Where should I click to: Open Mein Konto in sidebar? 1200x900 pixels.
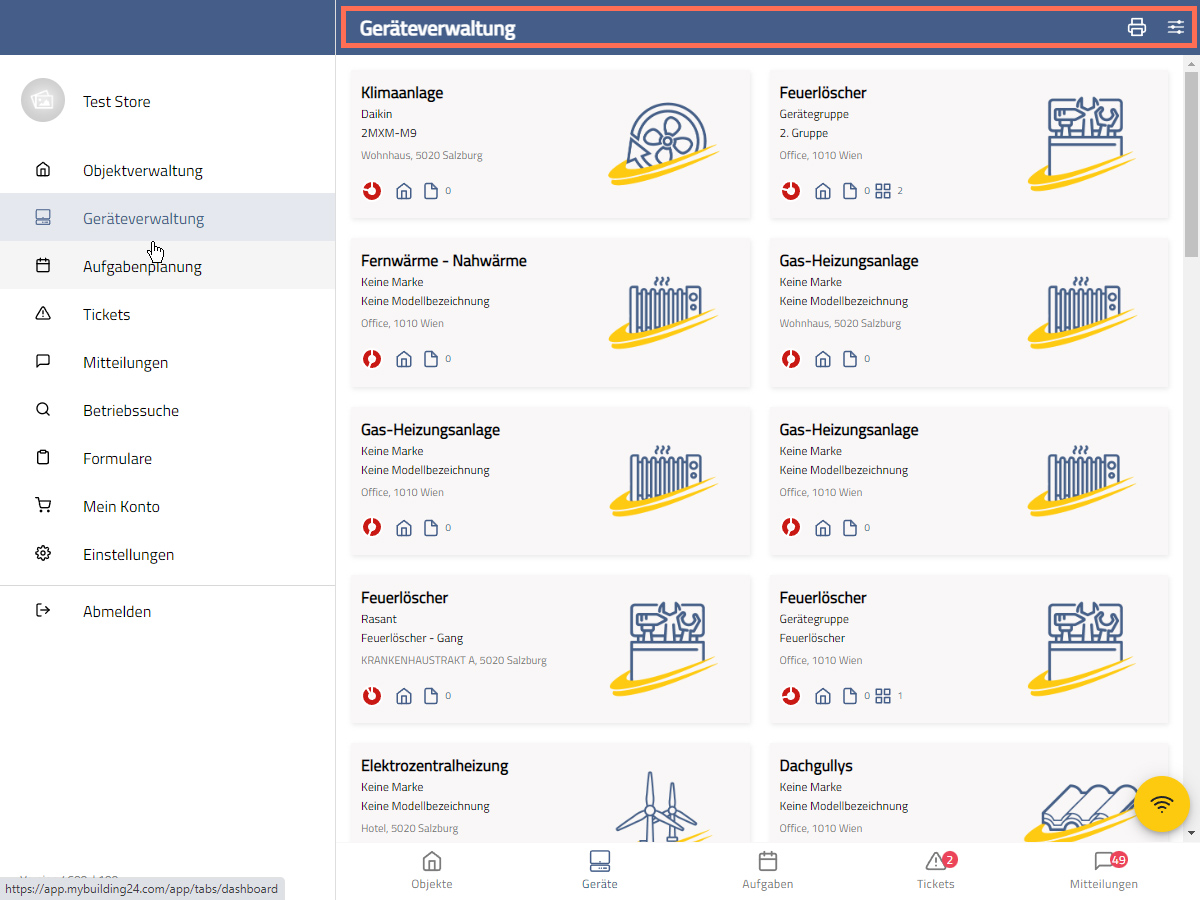click(121, 506)
